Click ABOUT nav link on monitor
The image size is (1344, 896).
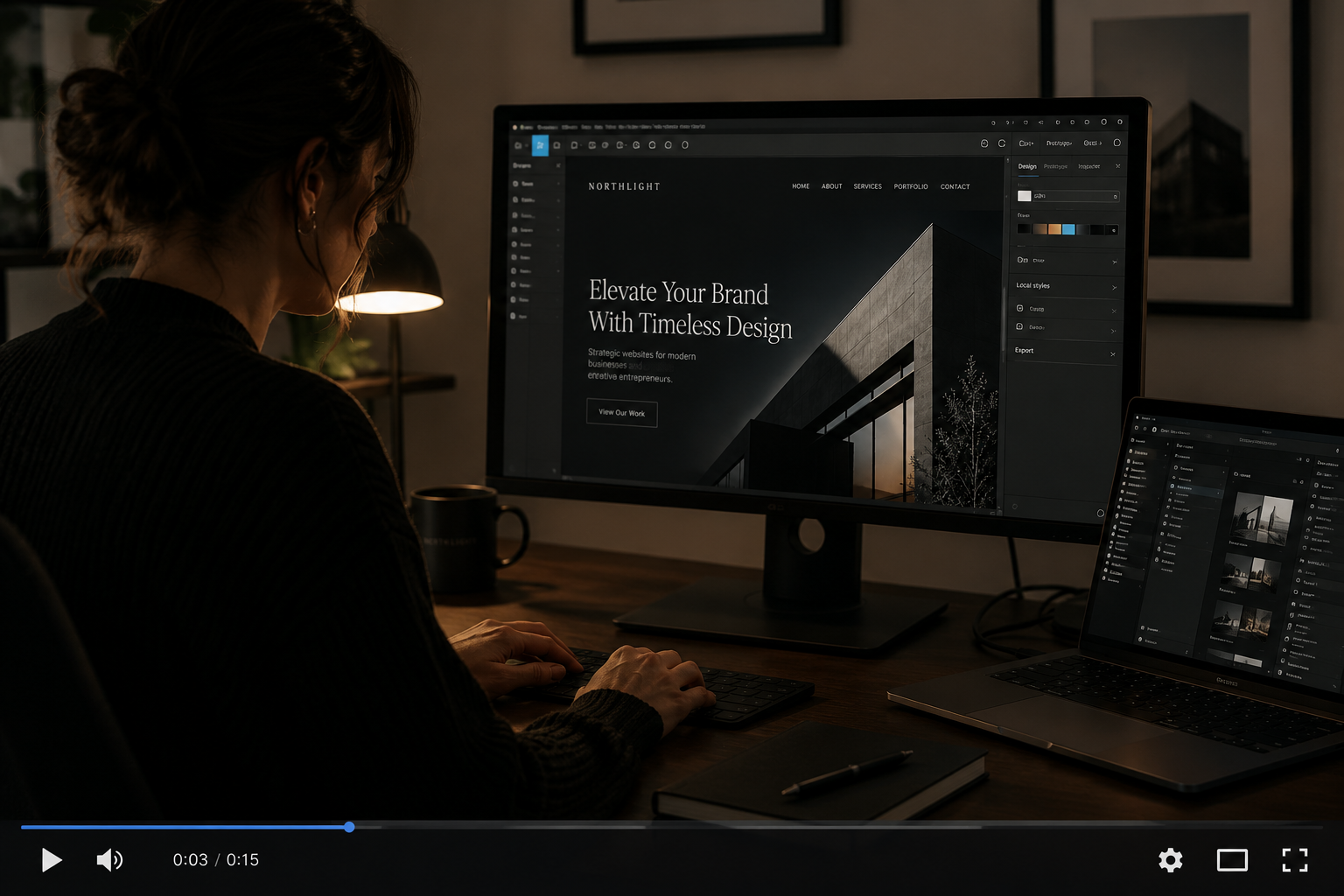832,186
